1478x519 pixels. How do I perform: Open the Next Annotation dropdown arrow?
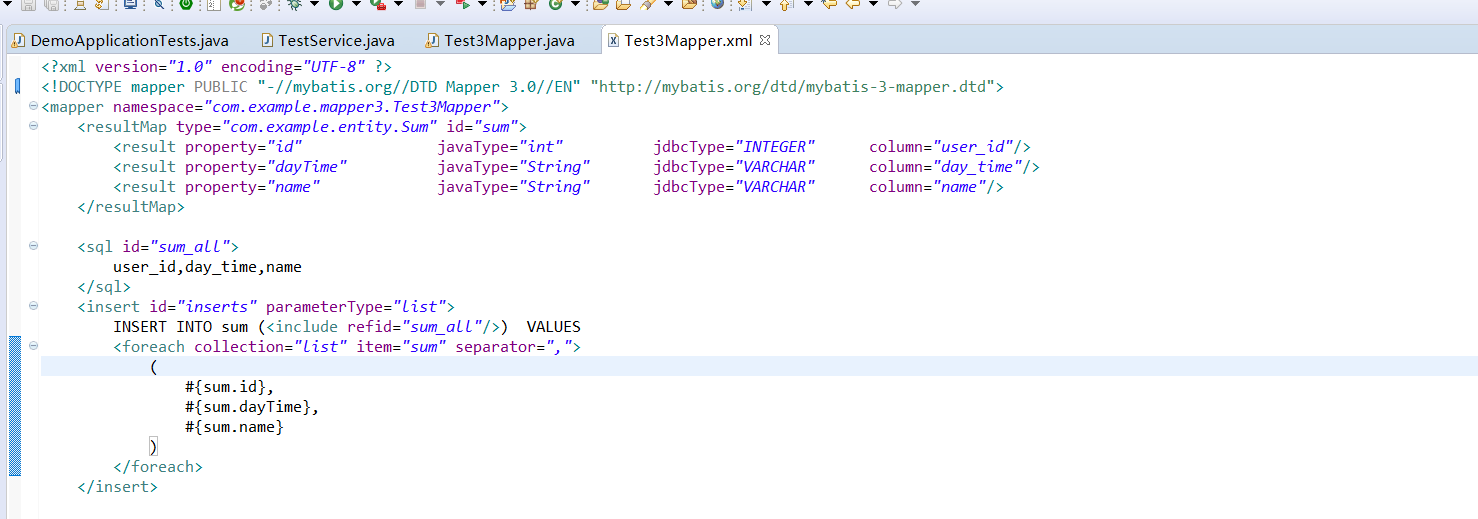(x=766, y=3)
